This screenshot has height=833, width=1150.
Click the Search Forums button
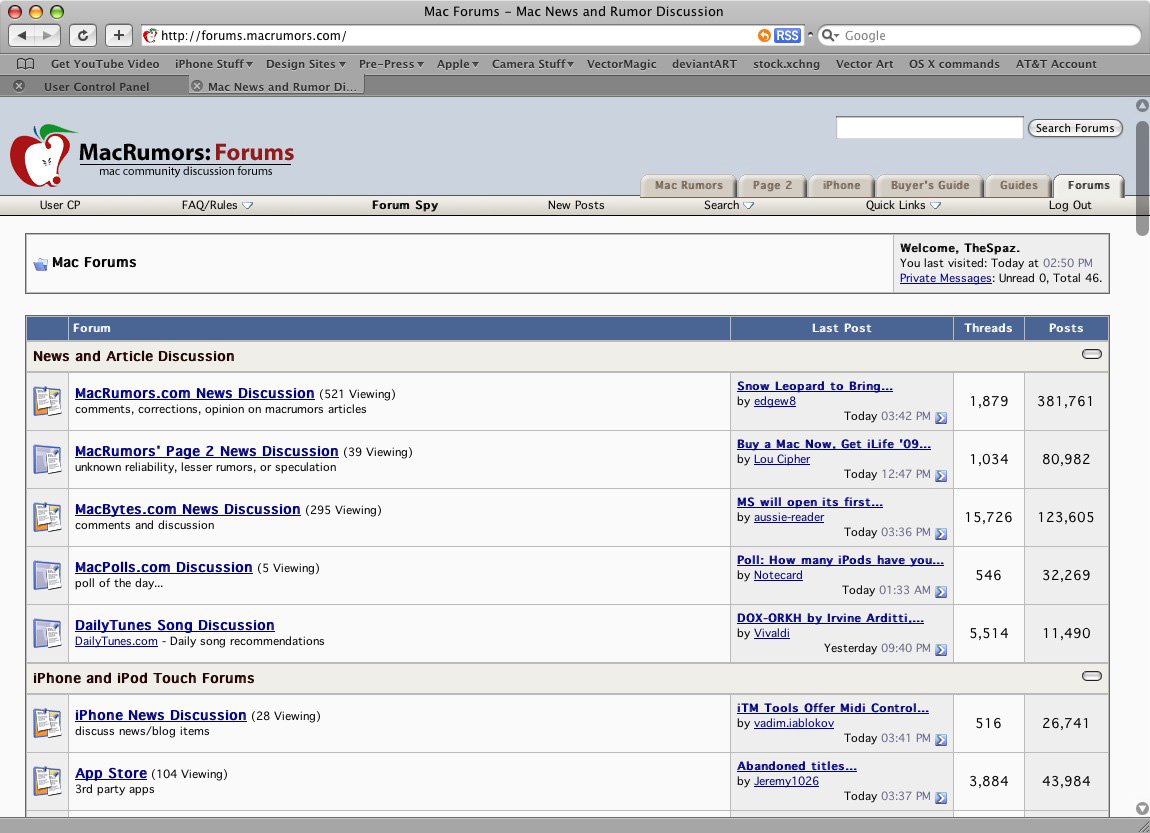click(x=1074, y=128)
